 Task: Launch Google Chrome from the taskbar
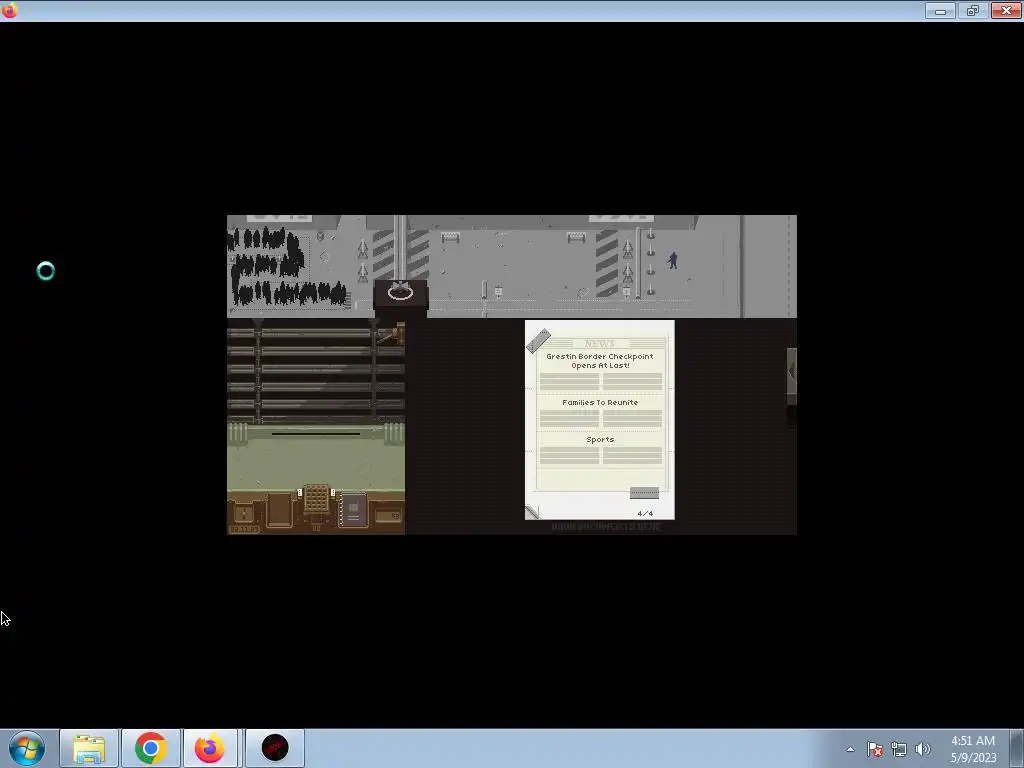click(150, 748)
